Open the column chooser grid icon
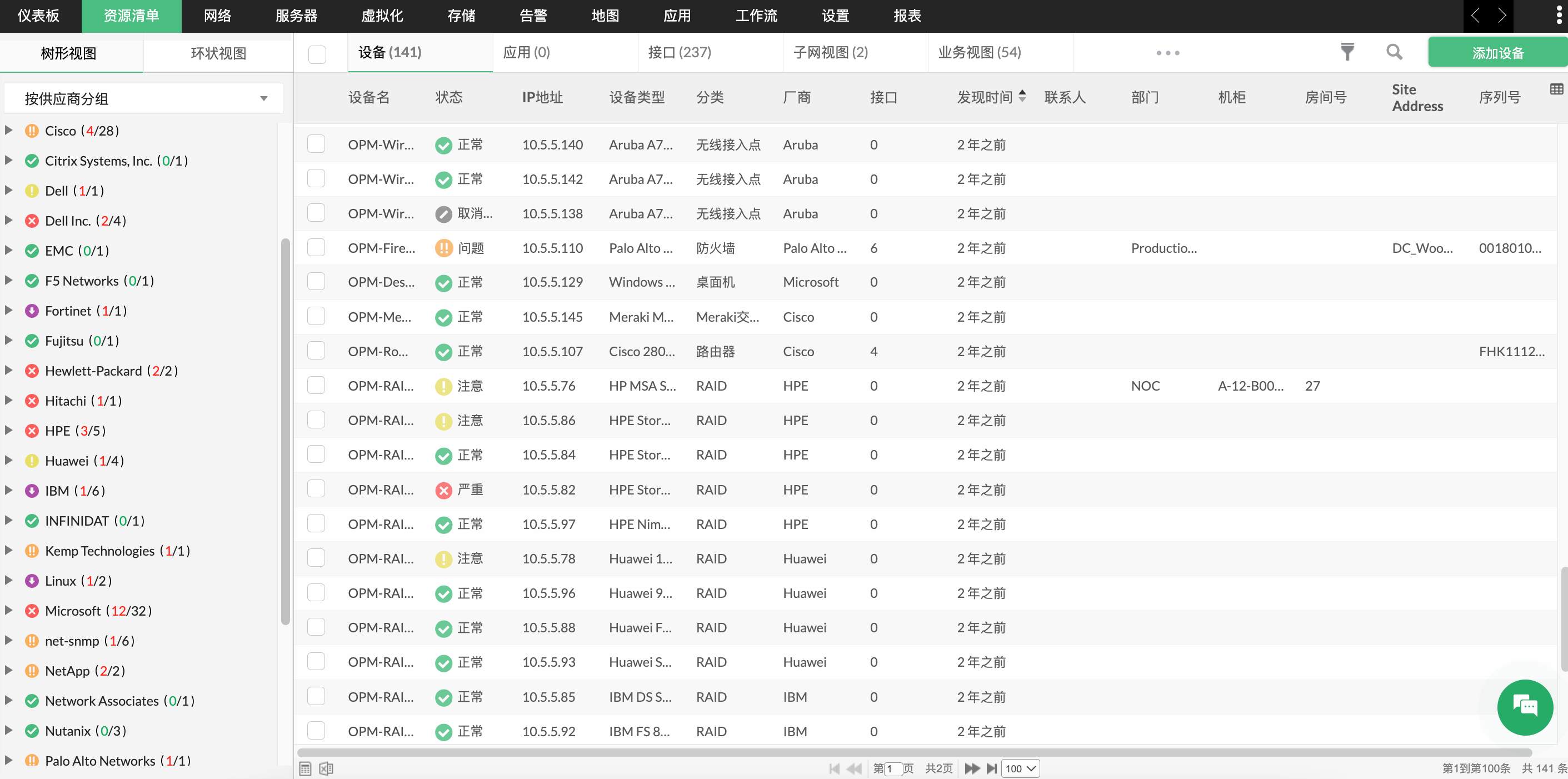Image resolution: width=1568 pixels, height=779 pixels. 1556,89
